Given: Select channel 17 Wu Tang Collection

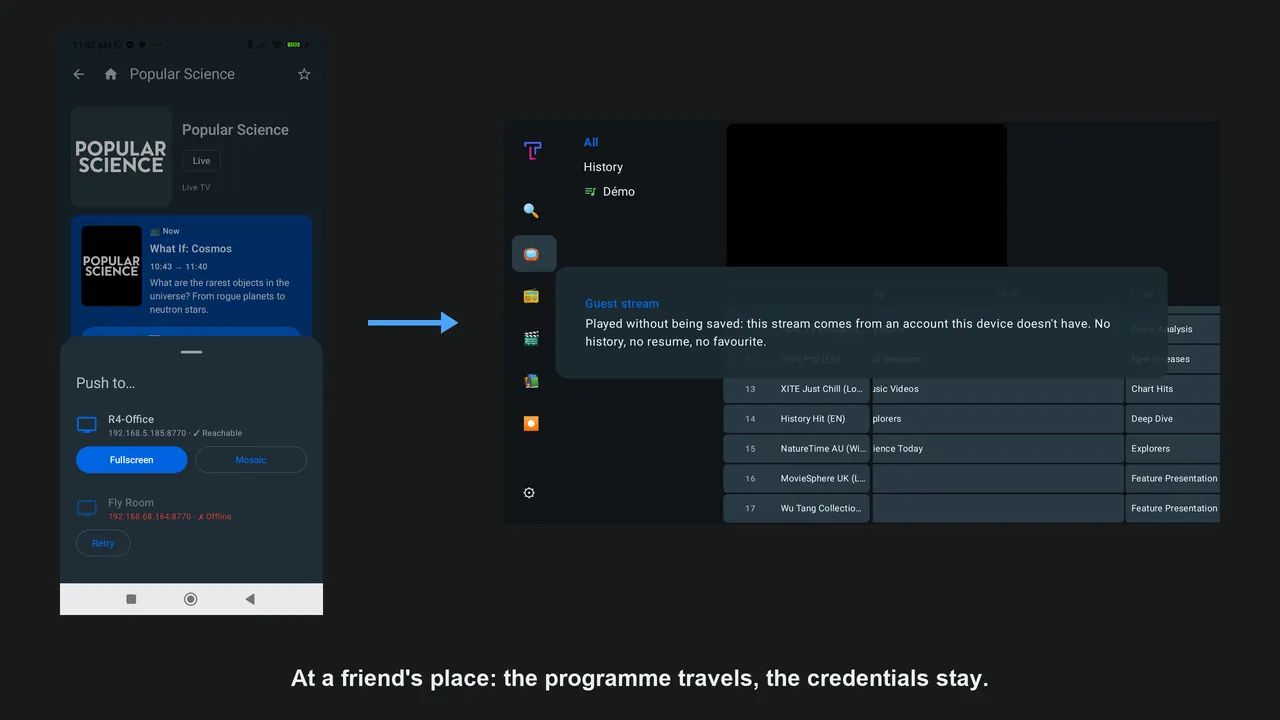Looking at the screenshot, I should pos(796,508).
